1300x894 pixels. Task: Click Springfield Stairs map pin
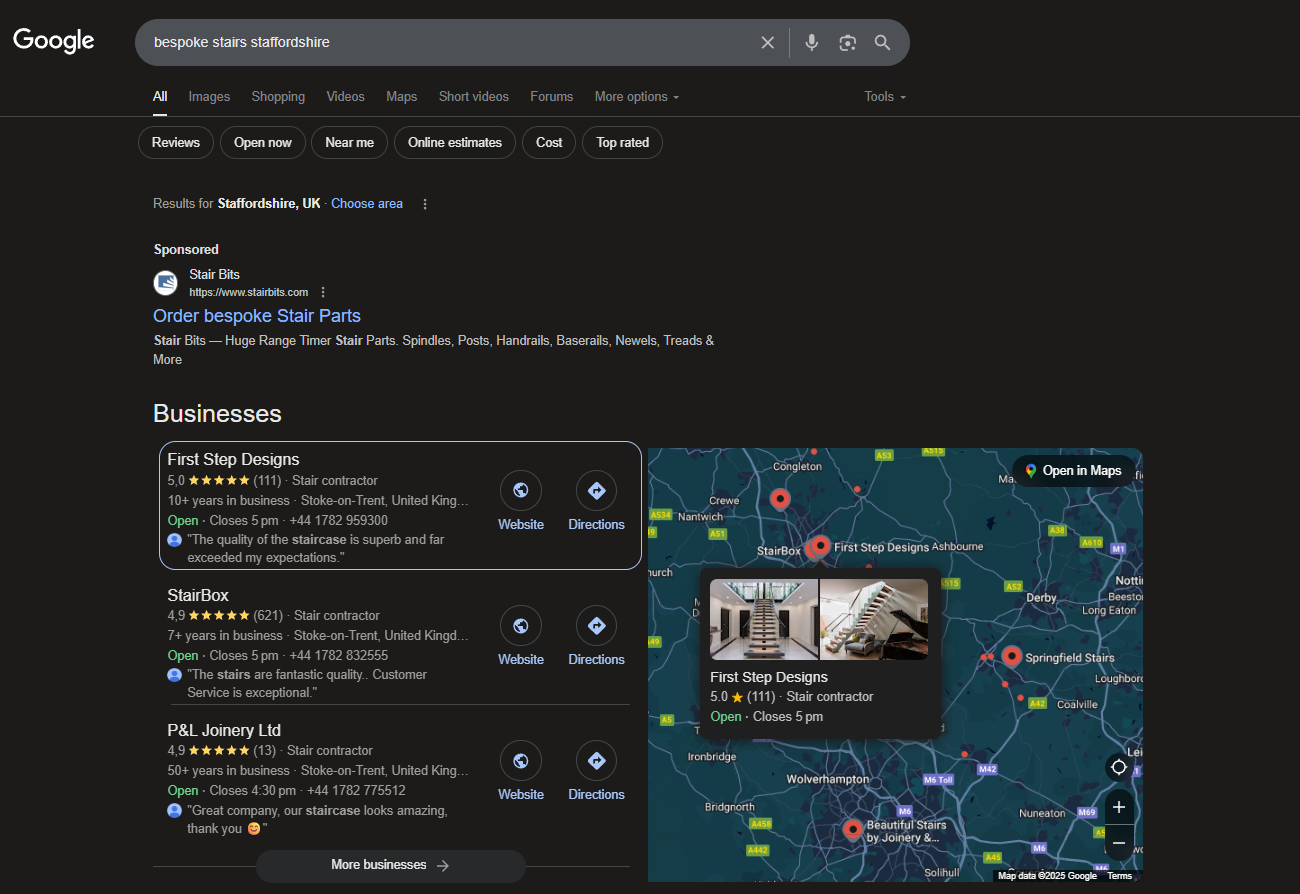tap(1011, 656)
